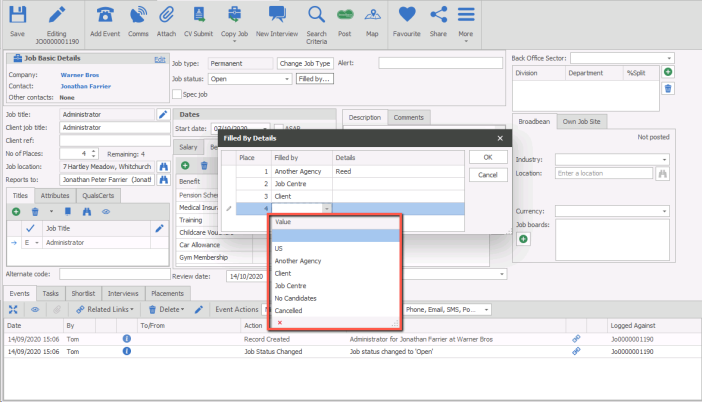Click the Map toolbar icon
The height and width of the screenshot is (402, 702).
point(372,15)
